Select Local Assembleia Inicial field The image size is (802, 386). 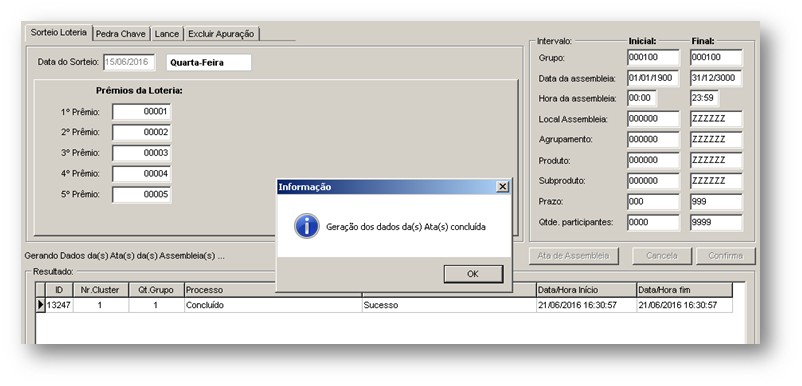653,119
